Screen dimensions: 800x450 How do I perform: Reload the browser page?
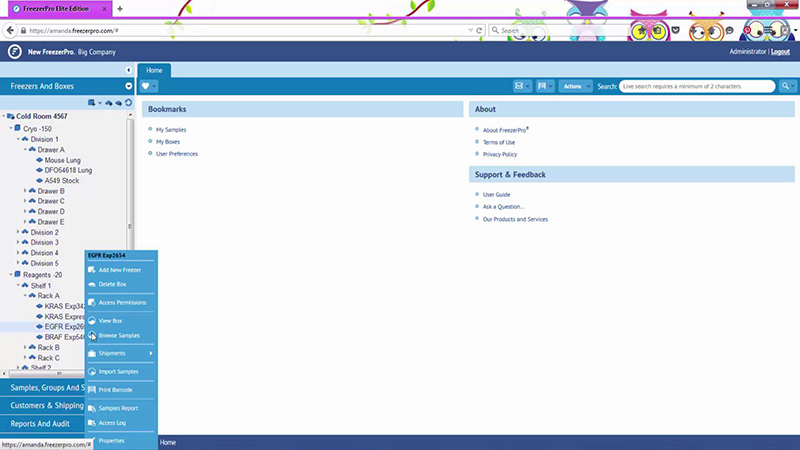479,31
